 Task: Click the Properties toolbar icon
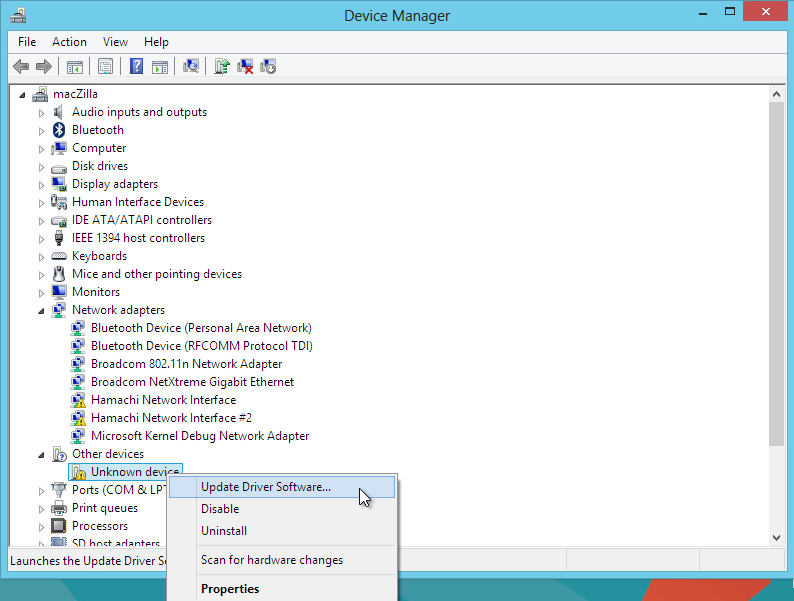click(x=105, y=66)
